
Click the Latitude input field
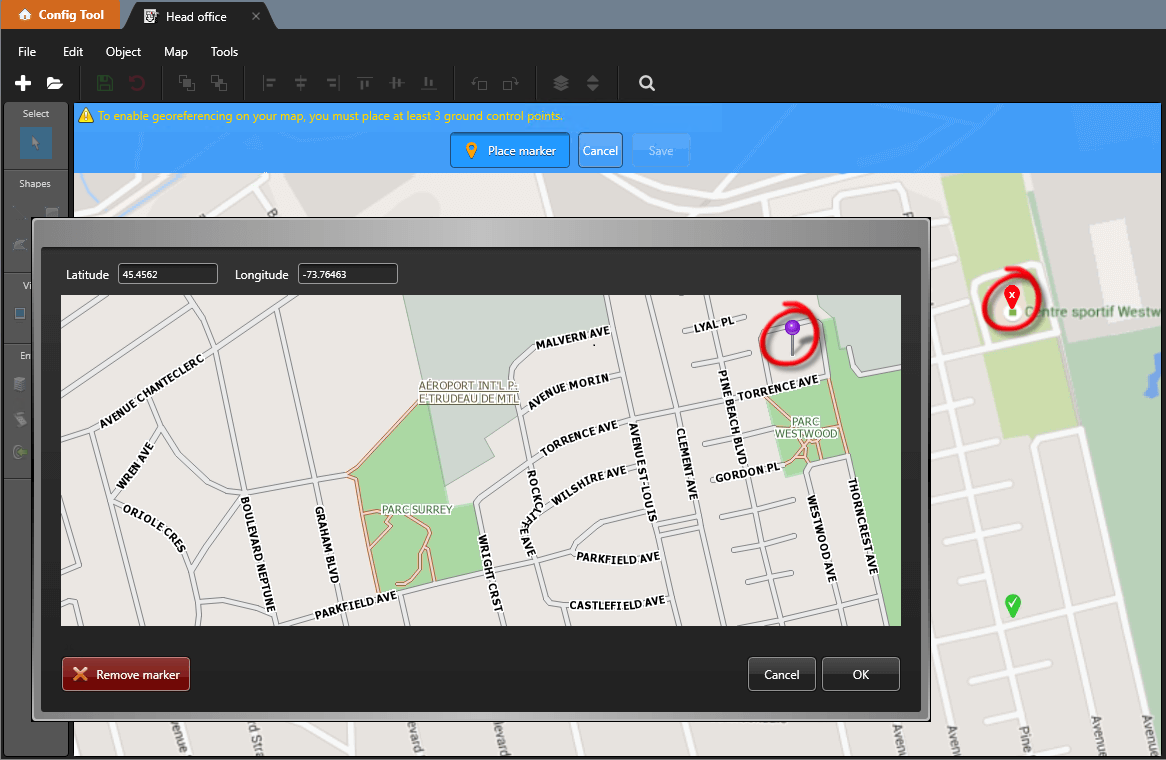point(167,274)
